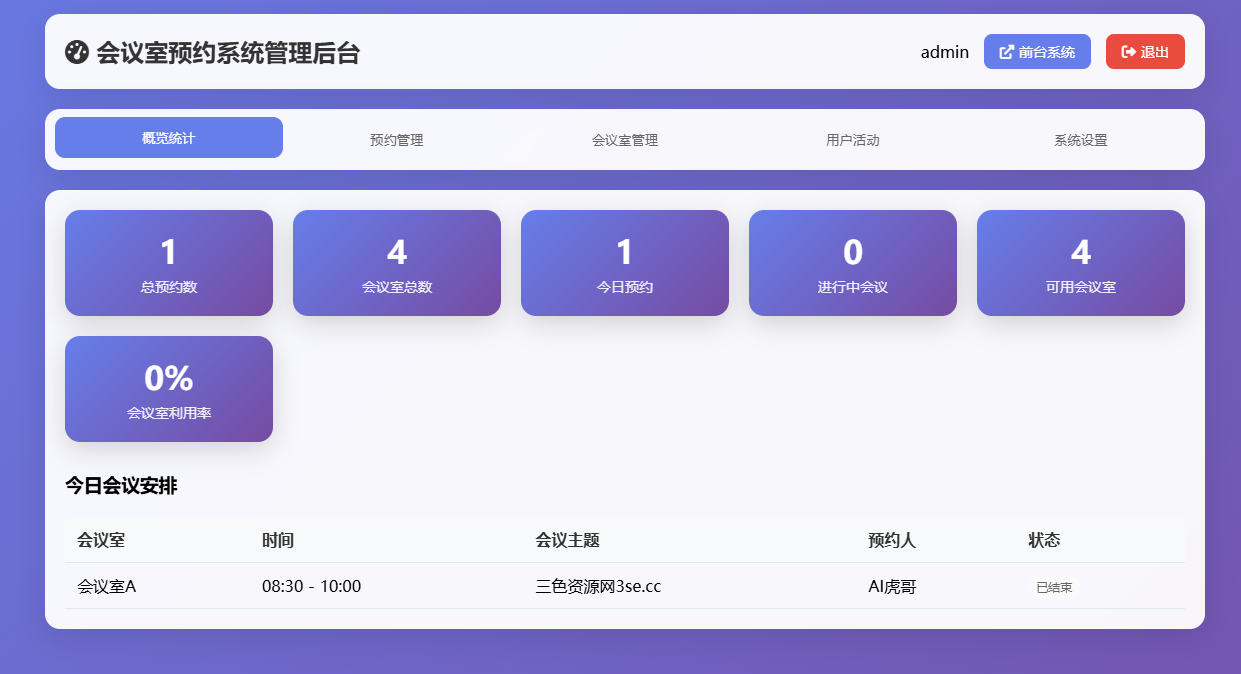Open the 系统设置 tab
The height and width of the screenshot is (674, 1241).
tap(1079, 140)
